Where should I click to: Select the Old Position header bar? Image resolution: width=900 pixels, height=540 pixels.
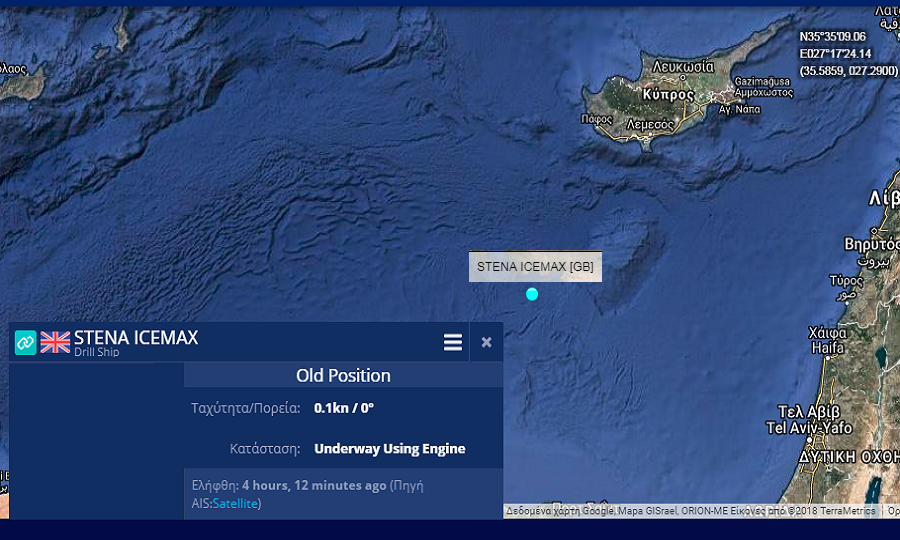[343, 375]
